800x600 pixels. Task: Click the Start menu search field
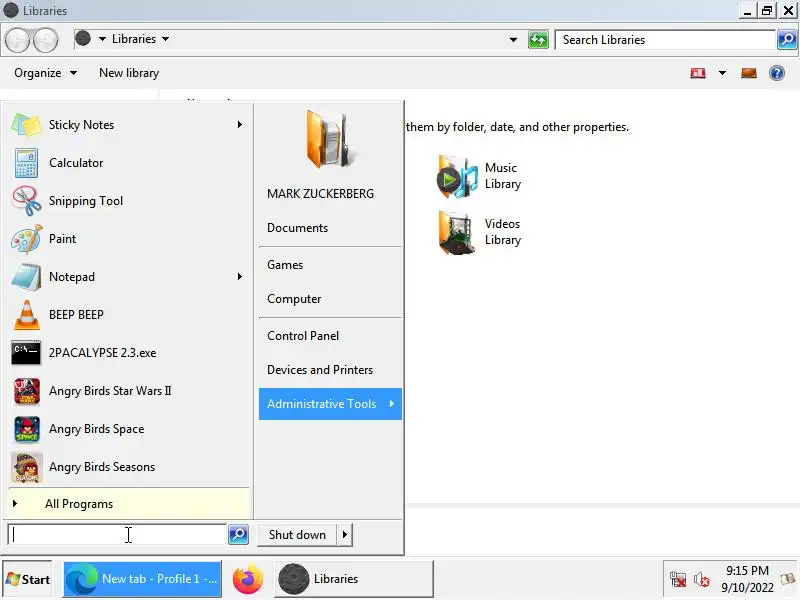tap(117, 535)
